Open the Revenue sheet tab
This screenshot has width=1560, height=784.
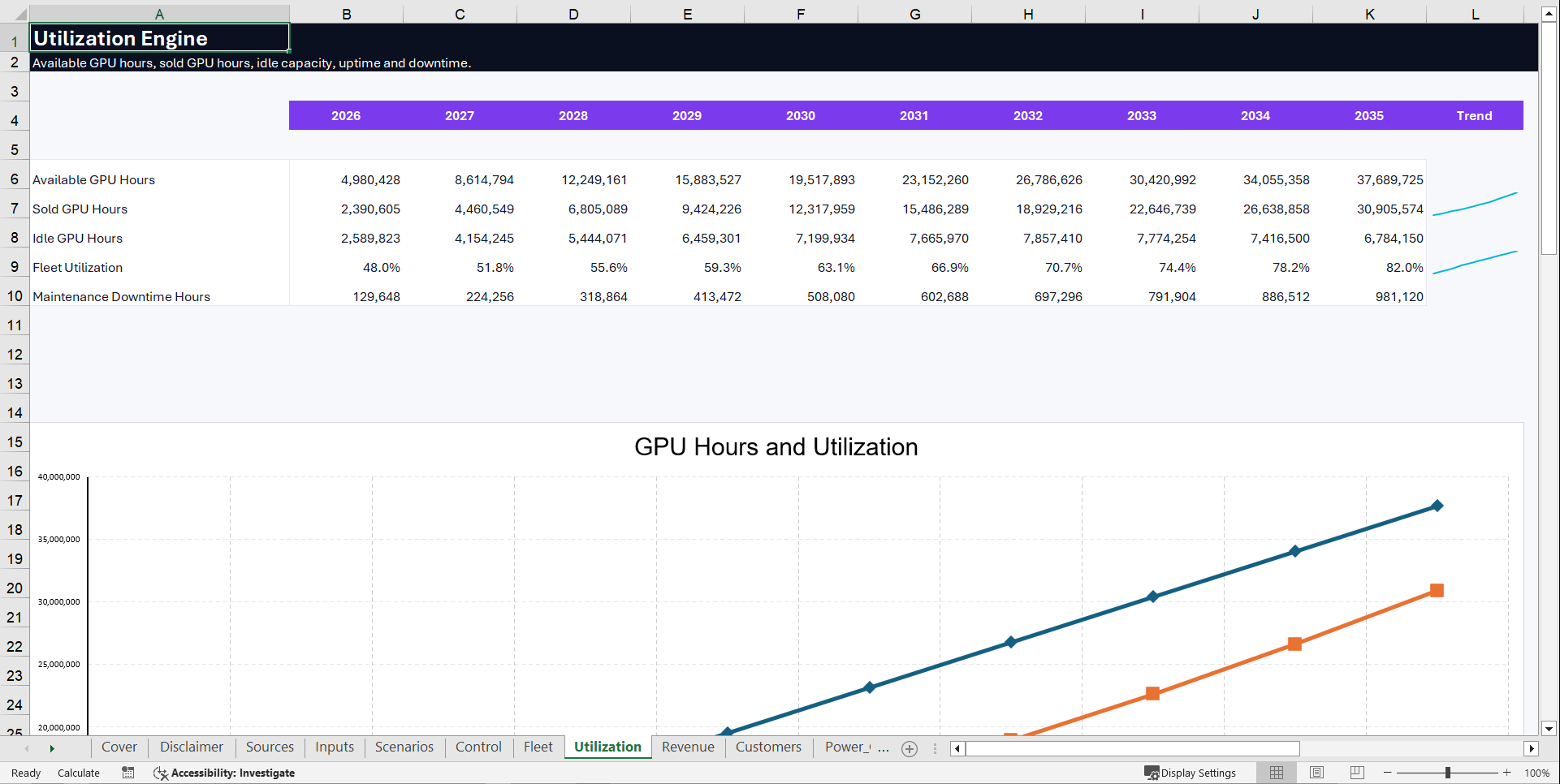tap(688, 747)
